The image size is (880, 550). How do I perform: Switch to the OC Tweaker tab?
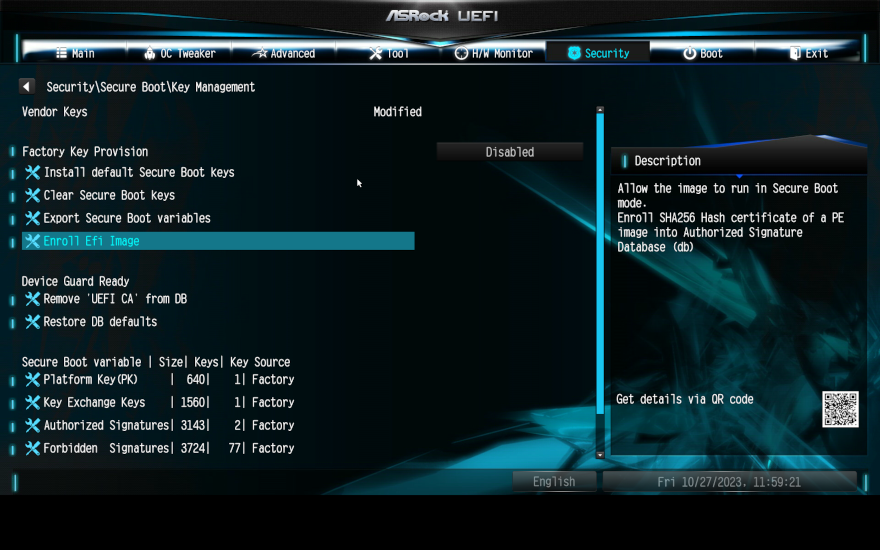pos(180,53)
